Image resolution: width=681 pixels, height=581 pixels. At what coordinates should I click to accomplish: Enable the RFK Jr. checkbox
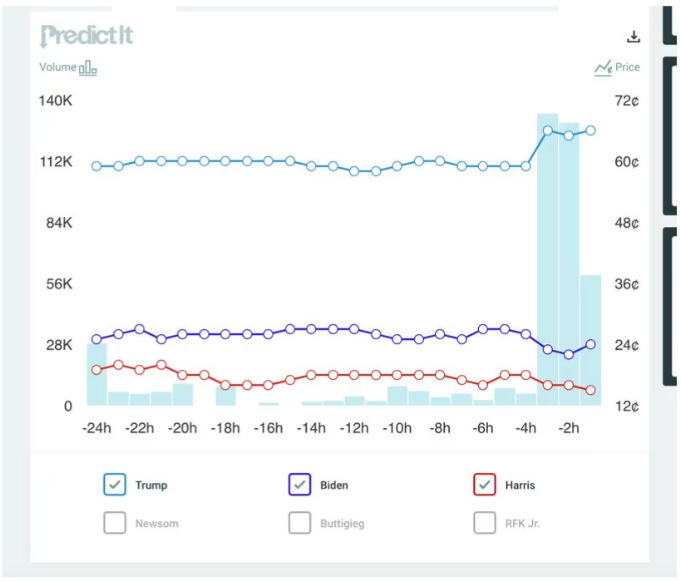coord(485,523)
